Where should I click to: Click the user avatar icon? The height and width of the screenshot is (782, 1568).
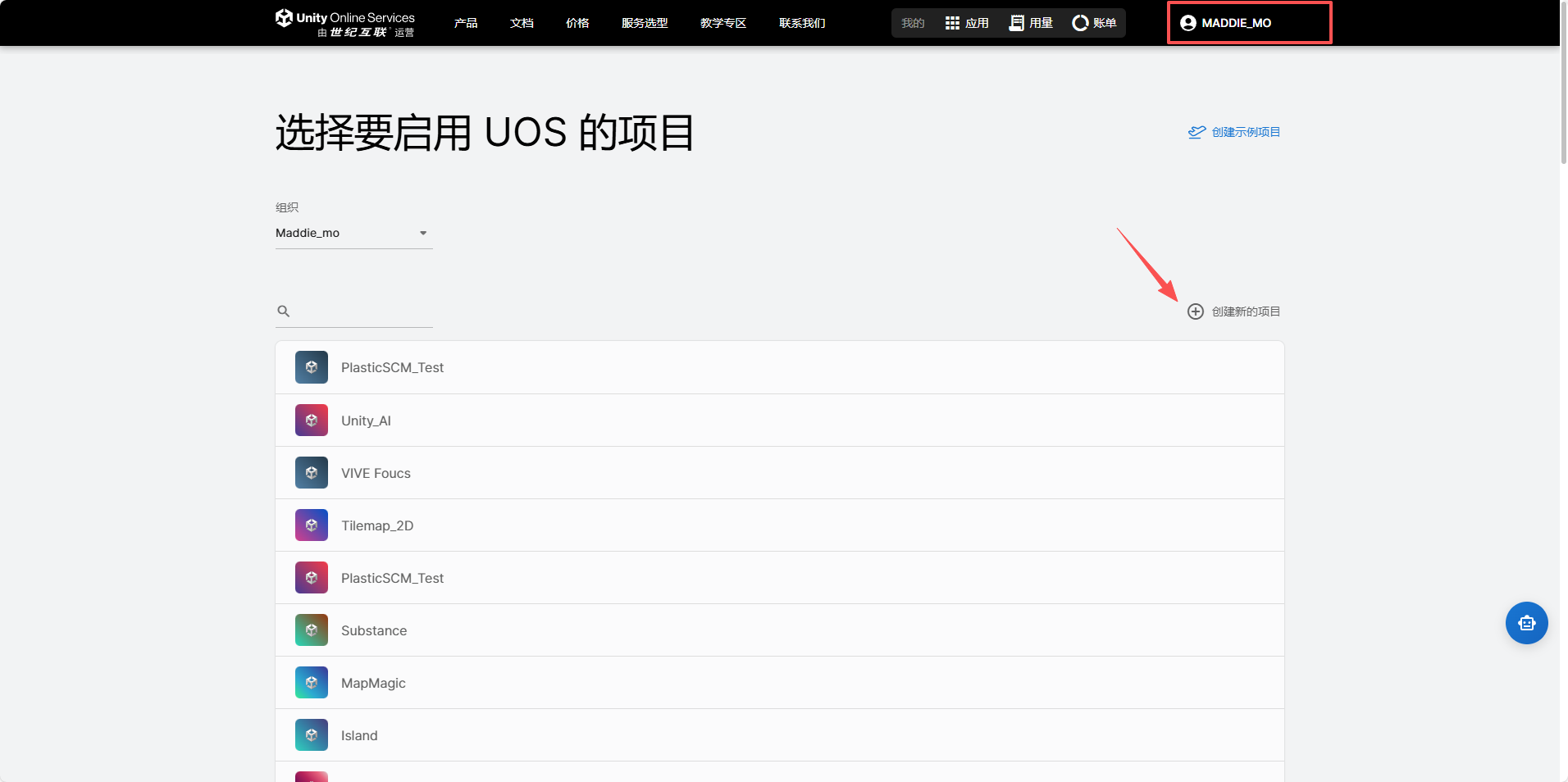click(x=1188, y=23)
